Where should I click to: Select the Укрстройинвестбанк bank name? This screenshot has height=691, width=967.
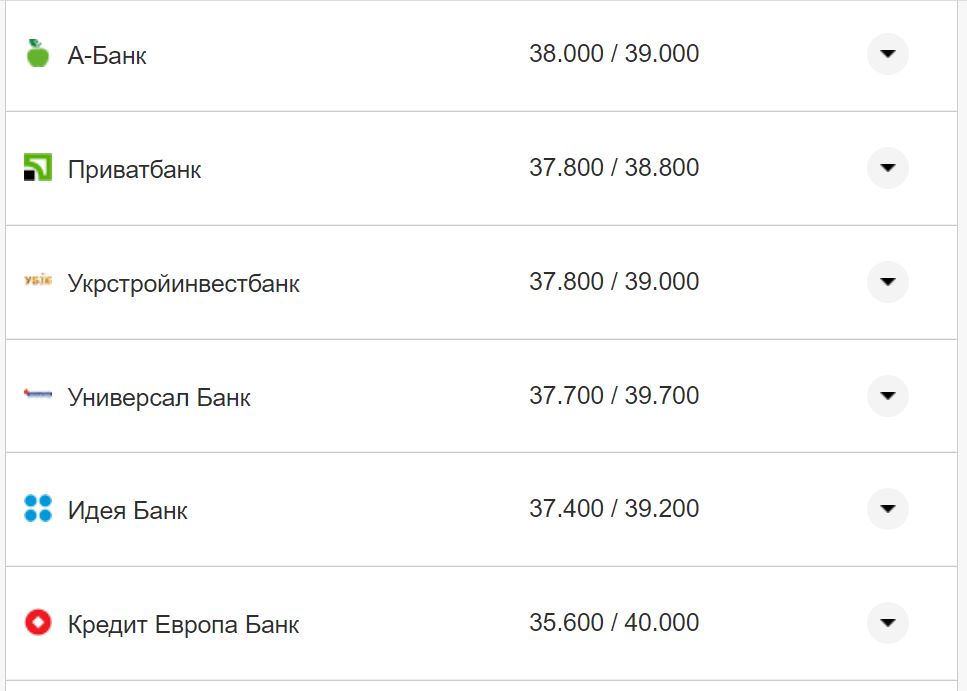click(x=183, y=284)
